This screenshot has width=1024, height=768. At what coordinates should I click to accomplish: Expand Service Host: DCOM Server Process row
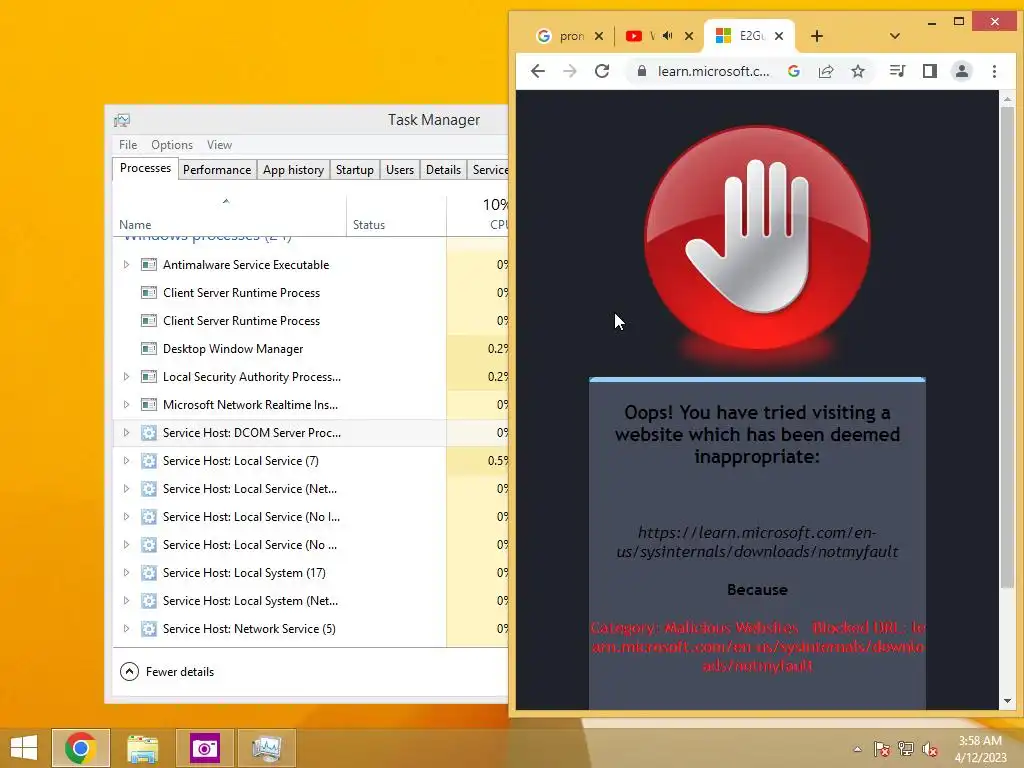(x=126, y=433)
